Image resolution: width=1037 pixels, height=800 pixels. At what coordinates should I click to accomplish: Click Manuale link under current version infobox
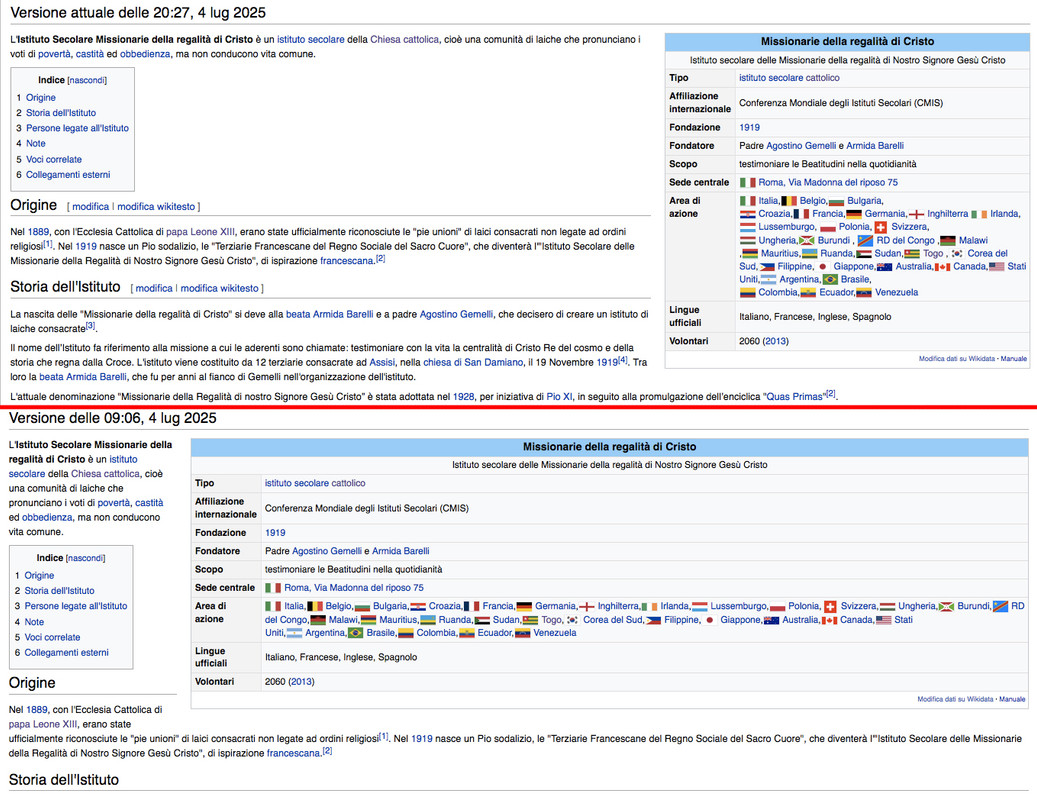click(1013, 359)
